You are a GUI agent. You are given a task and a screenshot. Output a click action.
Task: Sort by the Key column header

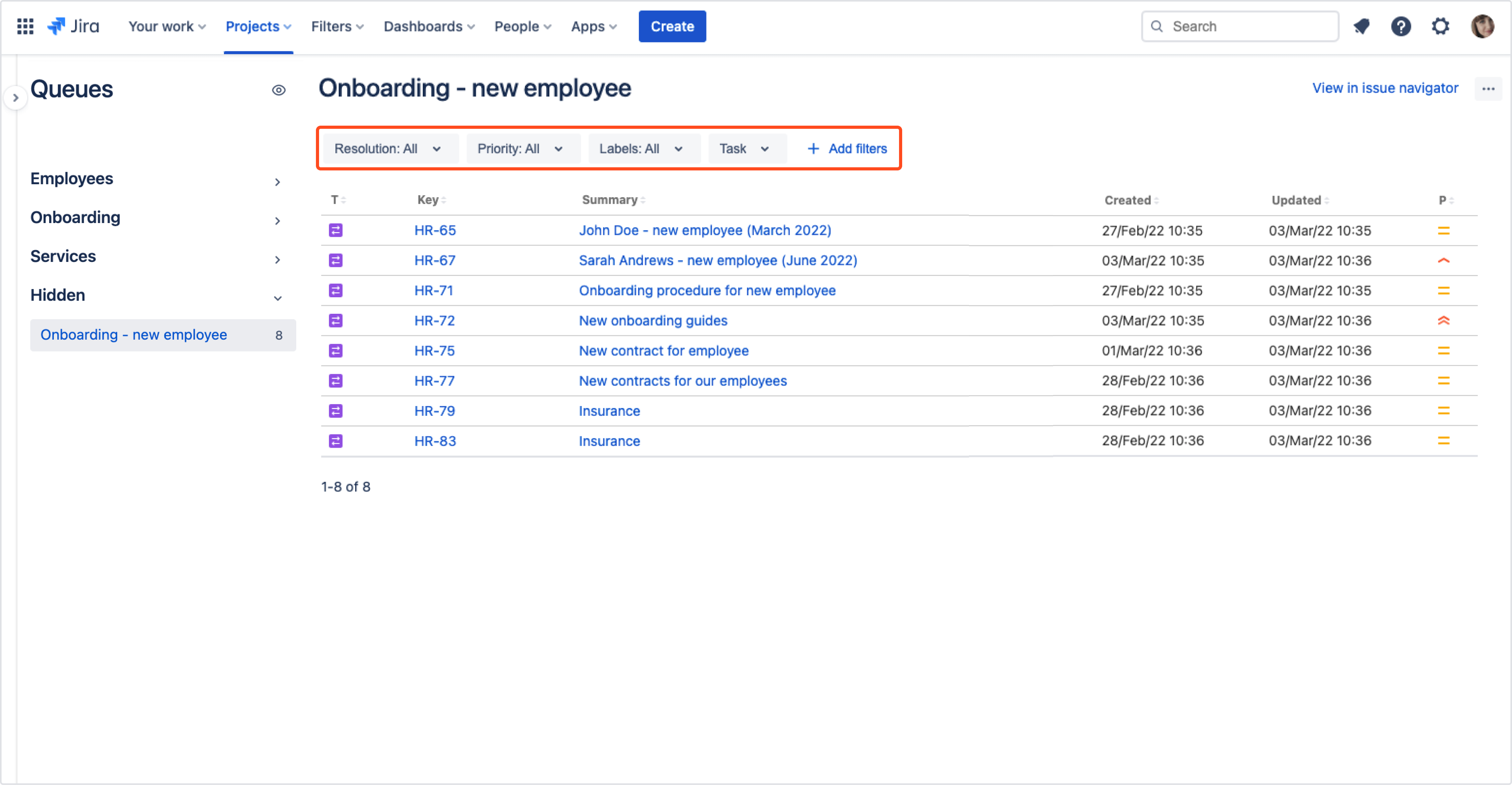click(431, 200)
